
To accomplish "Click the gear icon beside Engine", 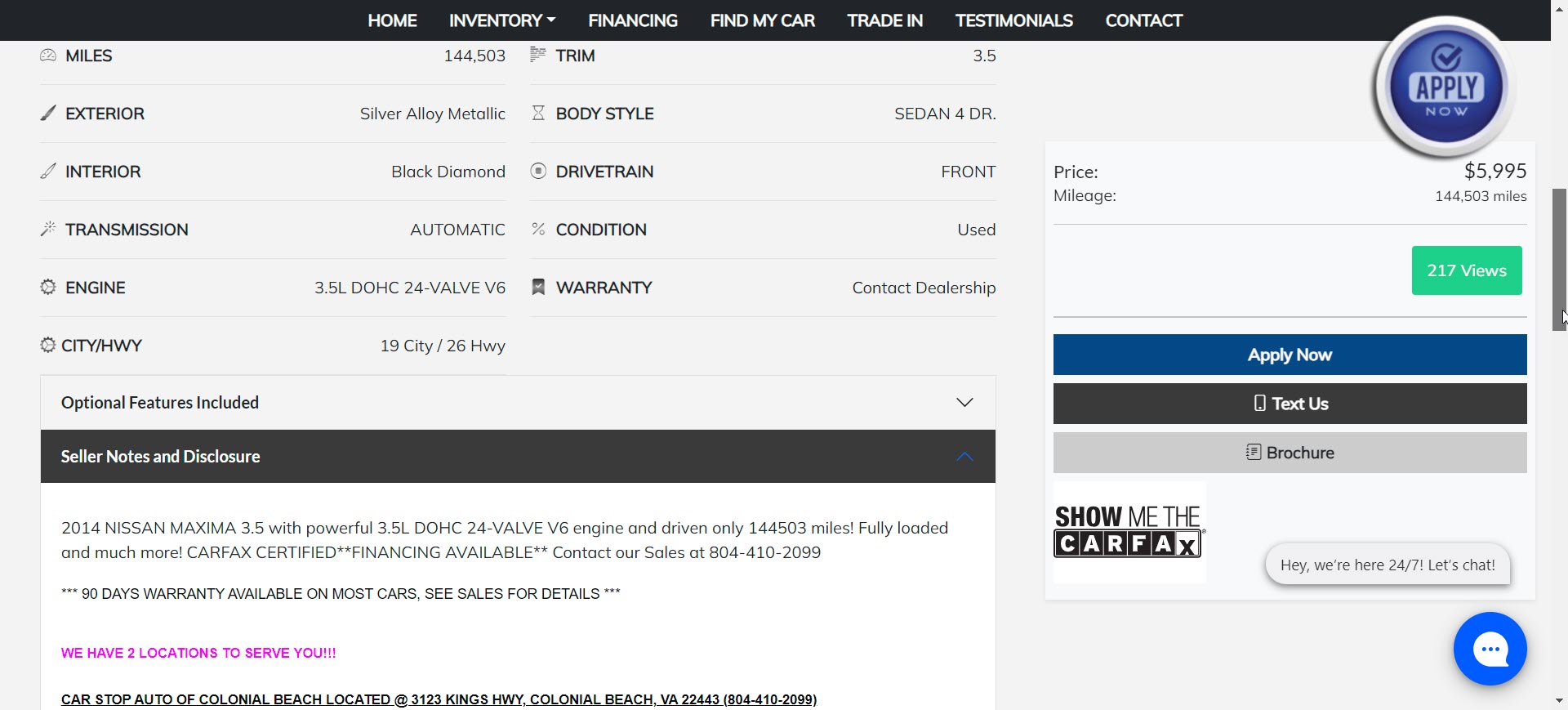I will click(48, 288).
